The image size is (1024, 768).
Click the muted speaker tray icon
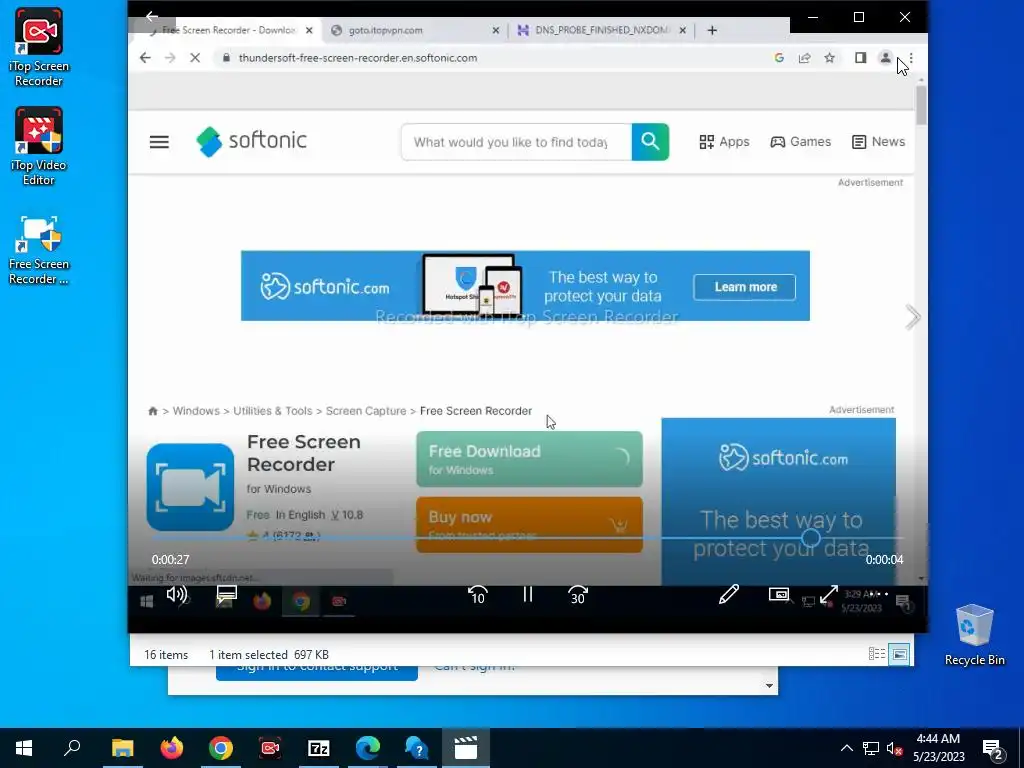pyautogui.click(x=894, y=748)
